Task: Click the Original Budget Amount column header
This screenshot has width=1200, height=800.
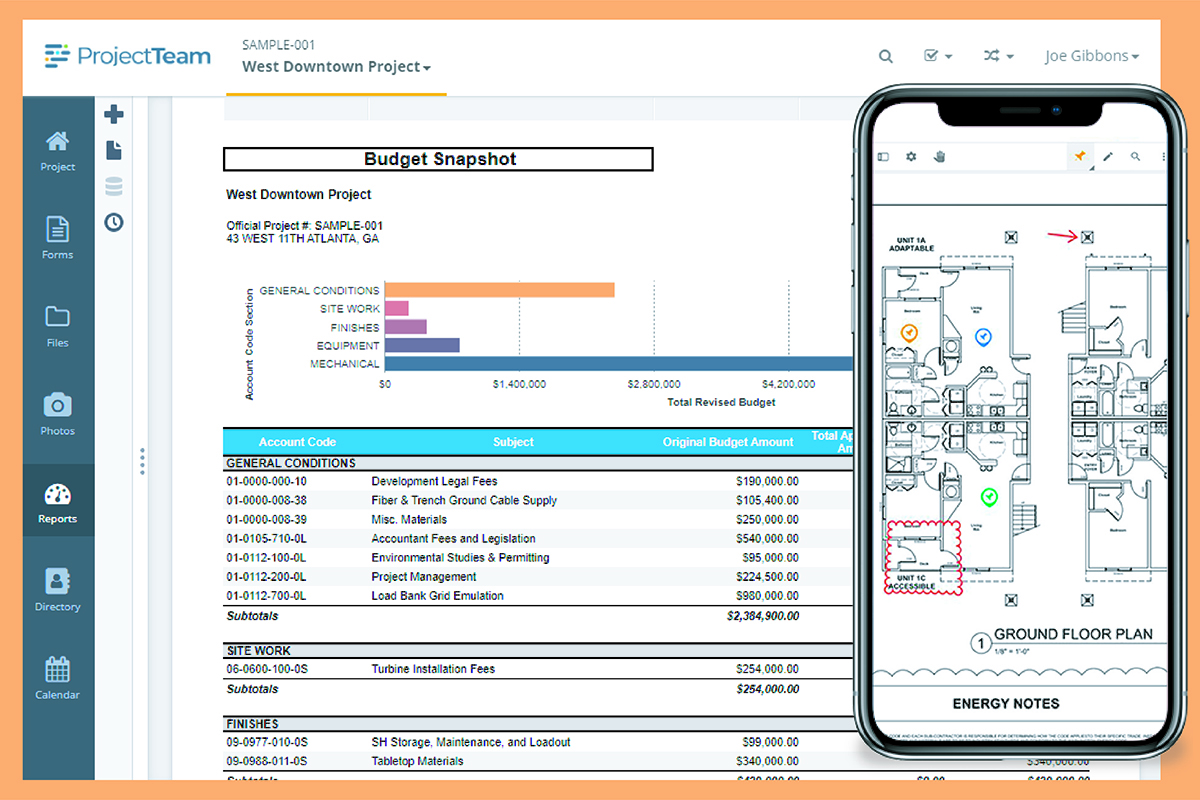Action: click(x=728, y=442)
